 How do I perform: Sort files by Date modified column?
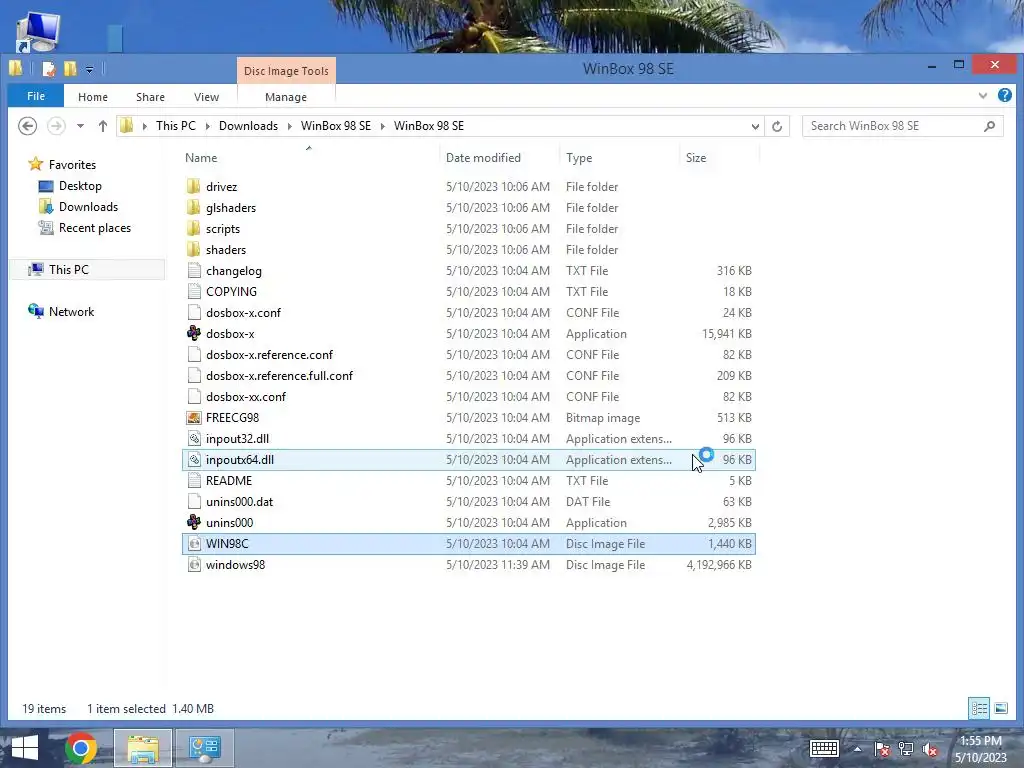click(483, 158)
